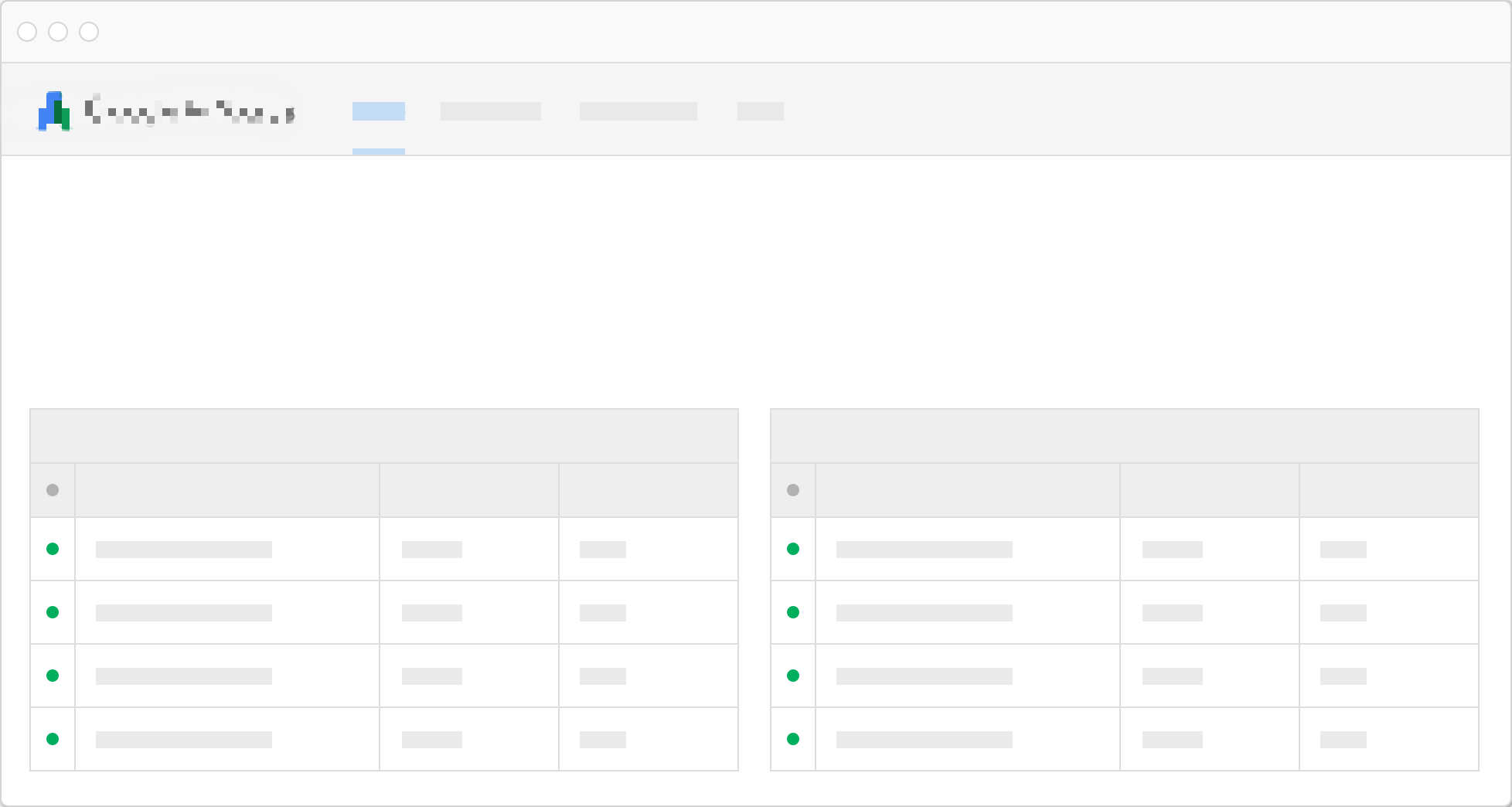Image resolution: width=1512 pixels, height=807 pixels.
Task: Toggle green status dot in right table's second row
Action: click(793, 612)
